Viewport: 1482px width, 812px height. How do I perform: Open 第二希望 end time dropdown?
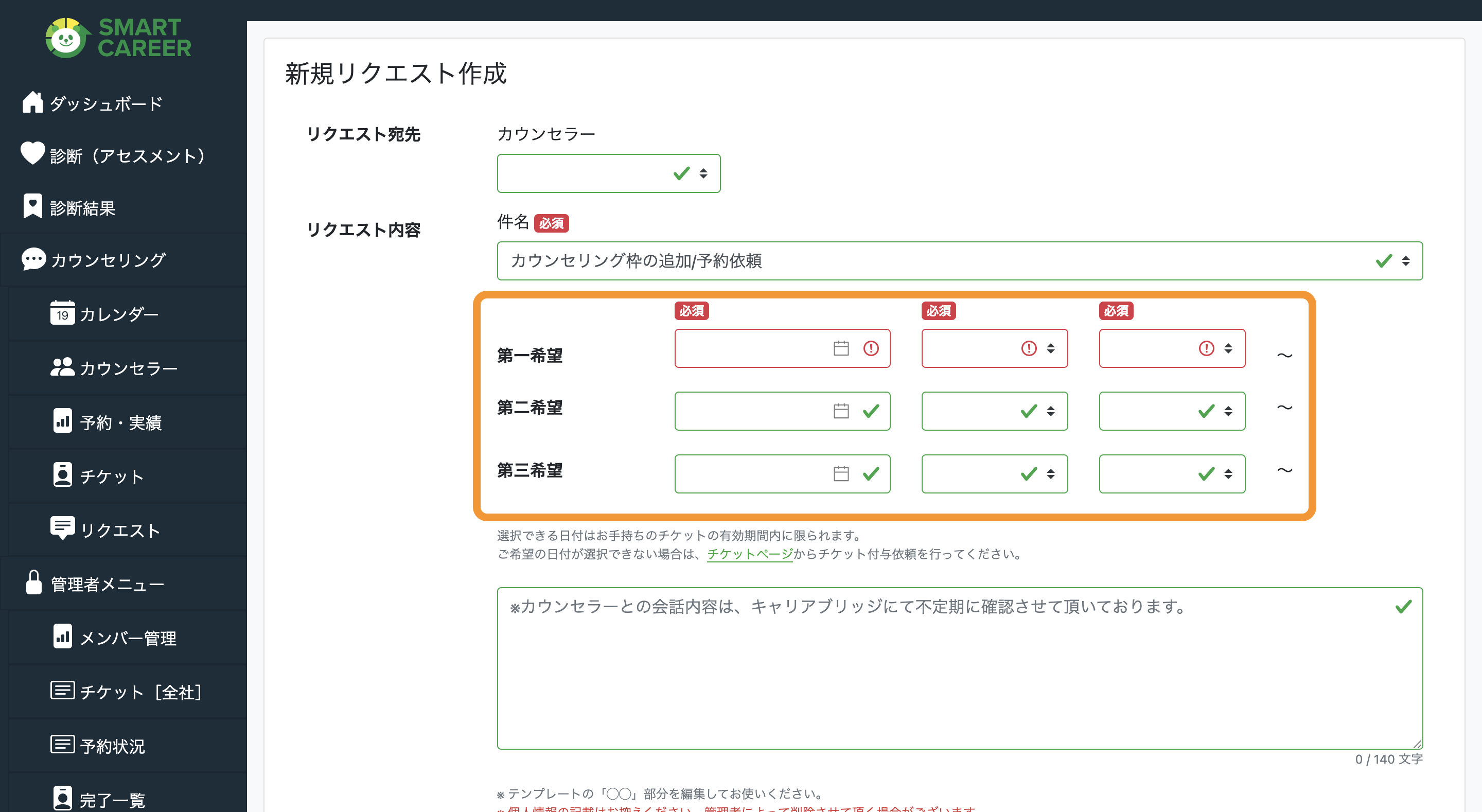pos(1172,411)
